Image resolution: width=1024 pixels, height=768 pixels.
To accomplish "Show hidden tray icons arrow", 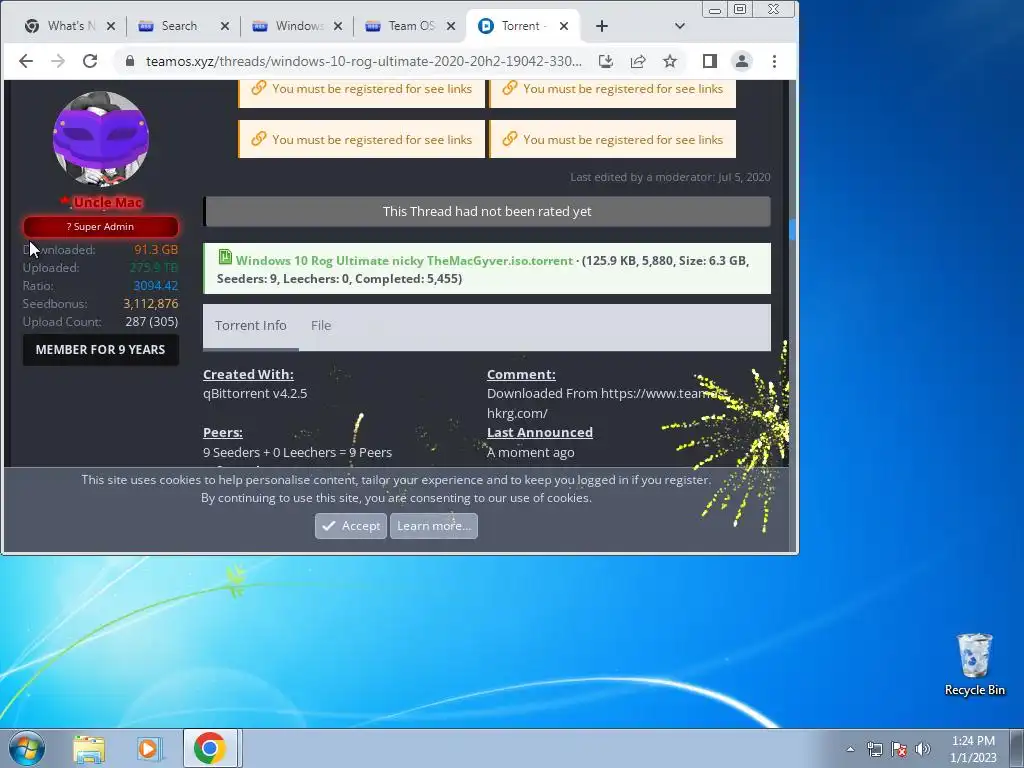I will click(x=850, y=749).
